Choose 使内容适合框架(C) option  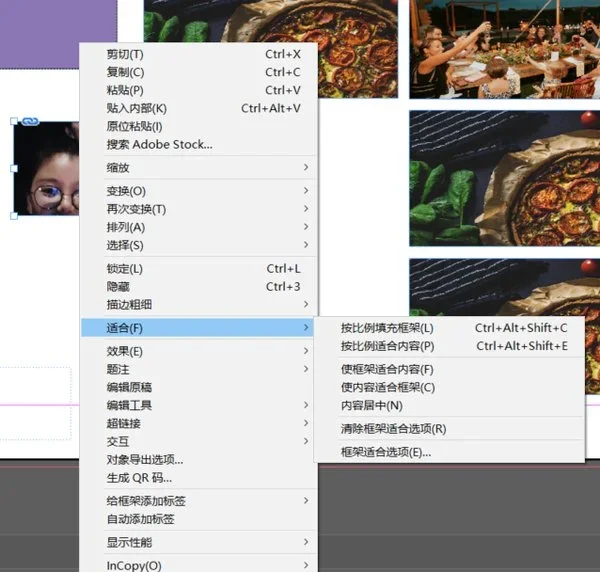pos(449,387)
